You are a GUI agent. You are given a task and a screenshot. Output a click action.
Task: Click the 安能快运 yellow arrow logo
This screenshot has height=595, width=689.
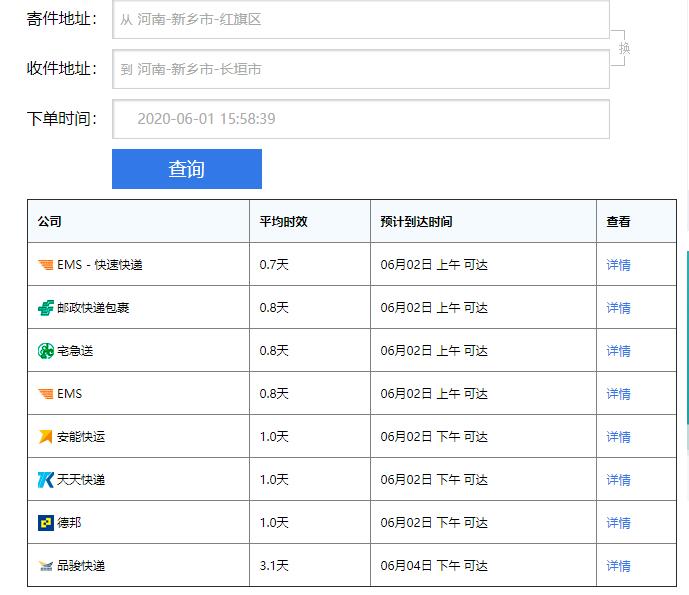pyautogui.click(x=46, y=436)
